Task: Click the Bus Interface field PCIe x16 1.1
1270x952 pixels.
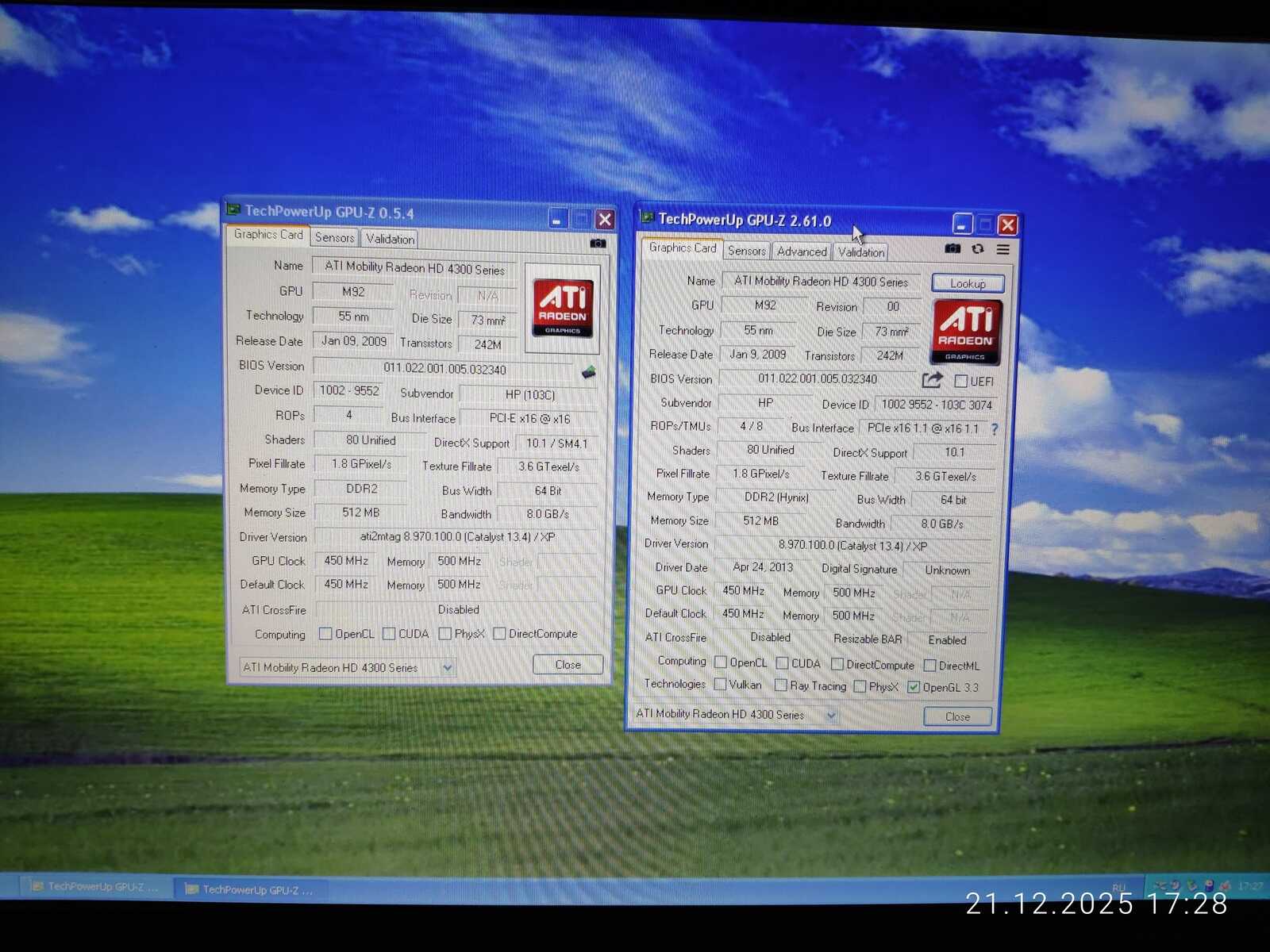Action: coord(923,428)
